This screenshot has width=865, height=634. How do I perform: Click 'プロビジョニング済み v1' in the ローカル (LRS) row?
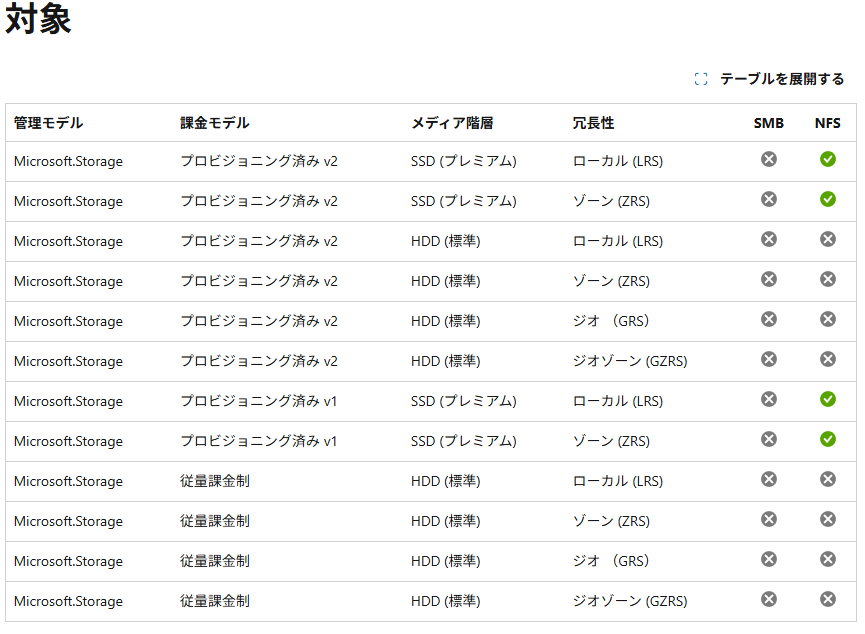(x=259, y=401)
